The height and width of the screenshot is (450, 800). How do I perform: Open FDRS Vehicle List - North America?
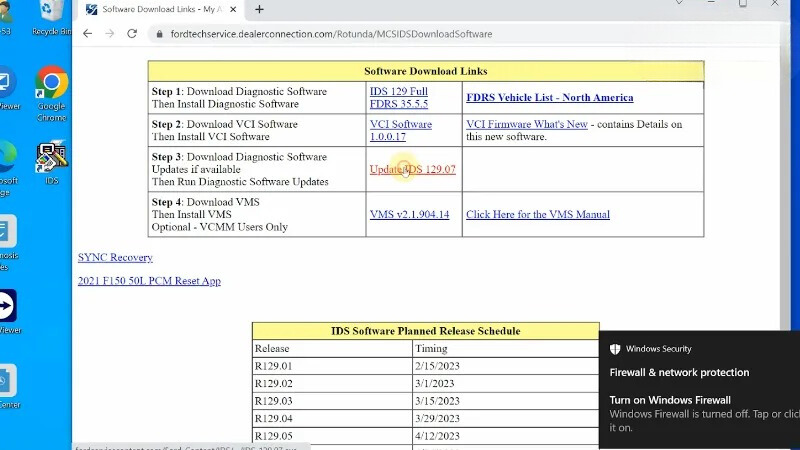point(549,97)
